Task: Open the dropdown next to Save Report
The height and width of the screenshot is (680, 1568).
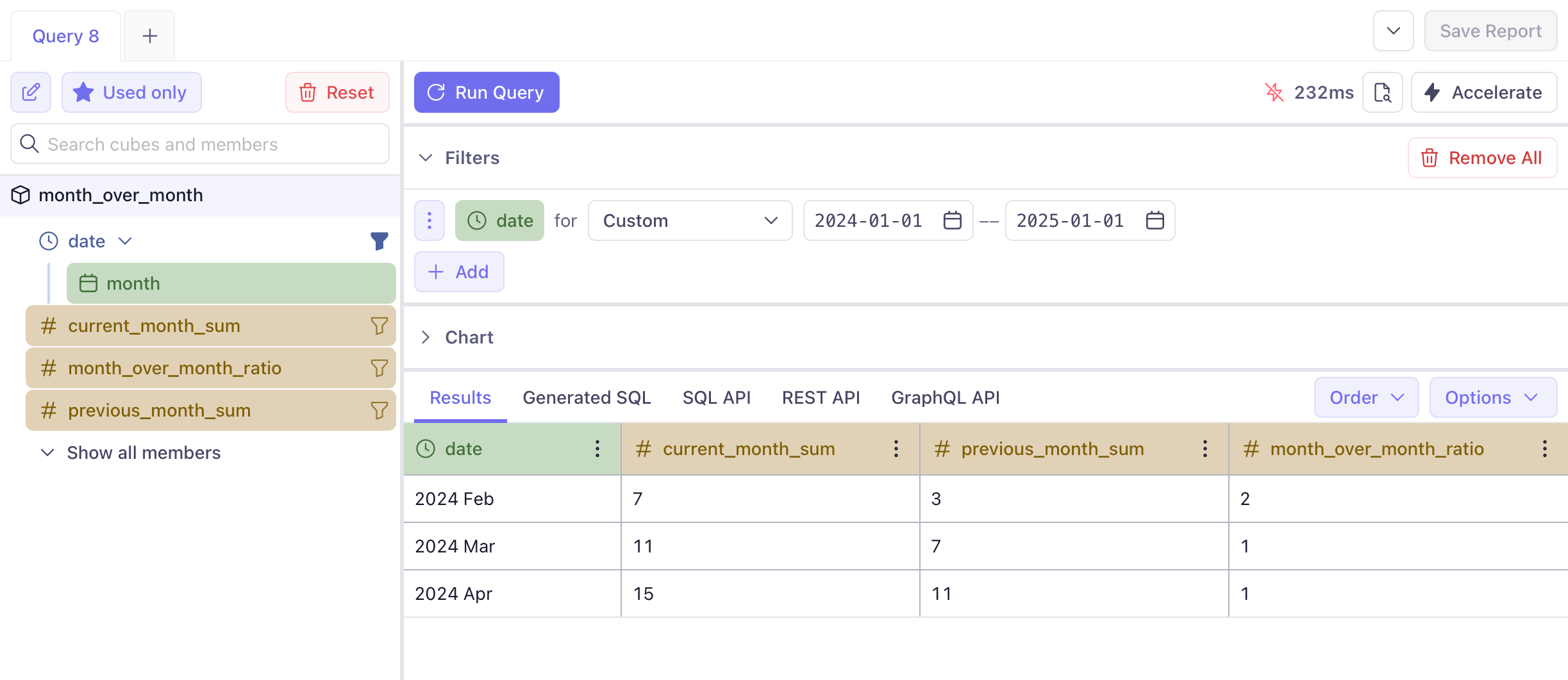Action: [x=1393, y=31]
